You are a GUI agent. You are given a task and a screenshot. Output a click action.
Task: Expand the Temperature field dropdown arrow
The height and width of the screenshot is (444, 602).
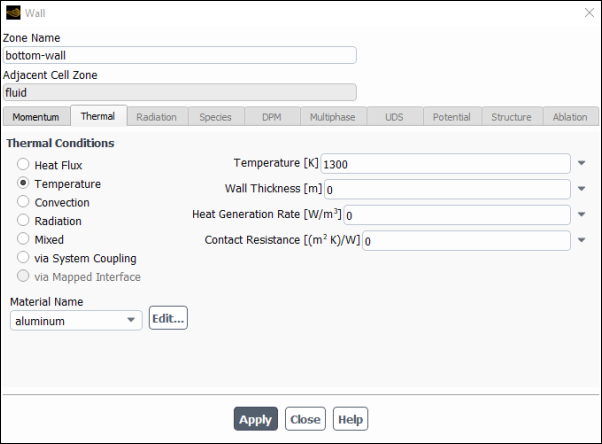click(581, 163)
